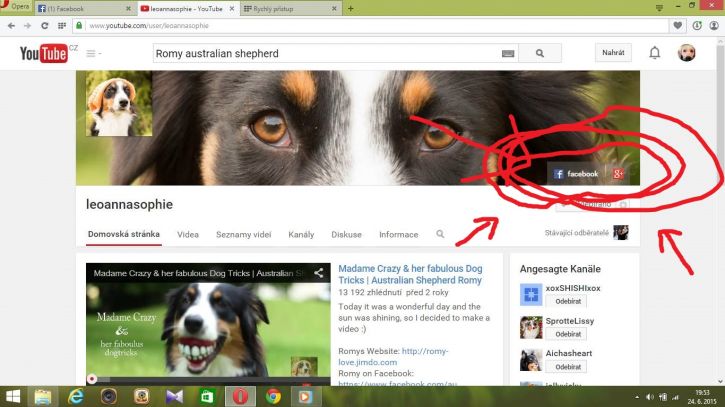This screenshot has height=407, width=725.
Task: Subscribe to xoxSHISHIxox with Odebírat
Action: [x=568, y=301]
